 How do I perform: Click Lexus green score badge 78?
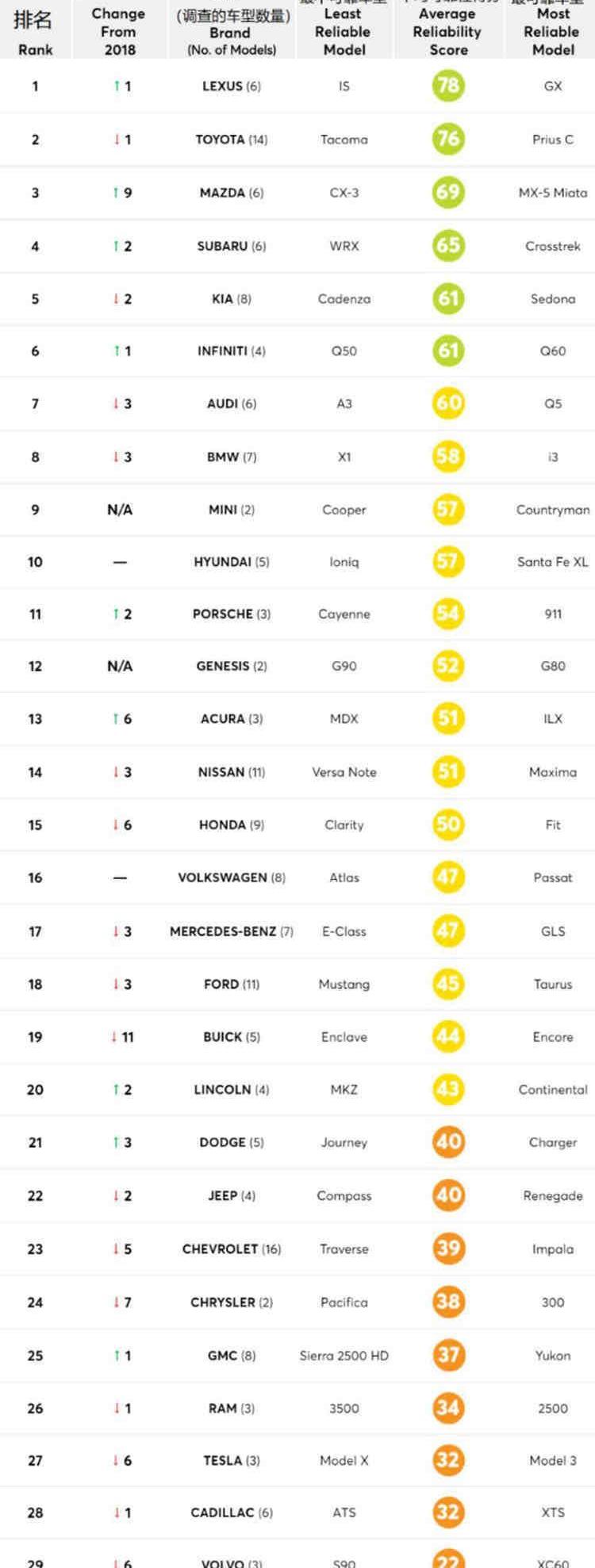pos(448,86)
